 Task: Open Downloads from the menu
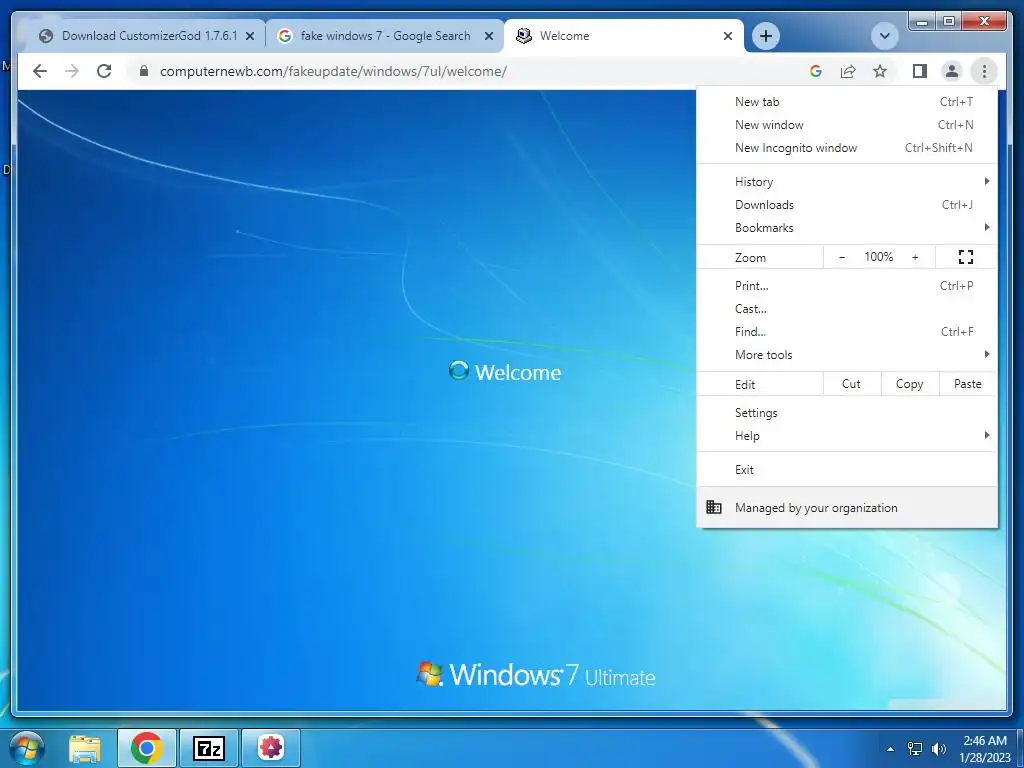coord(847,204)
